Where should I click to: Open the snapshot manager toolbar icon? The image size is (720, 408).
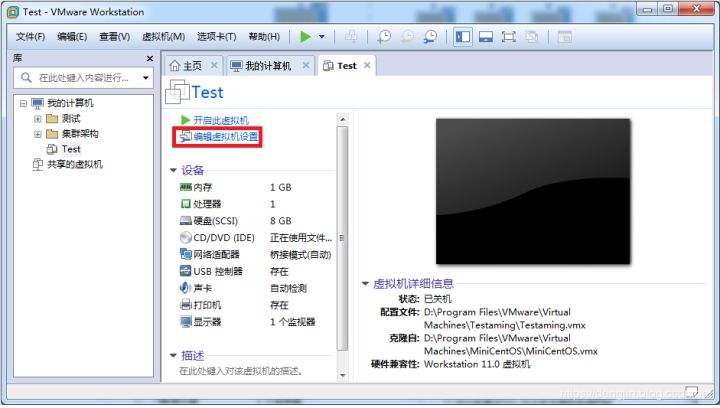(430, 37)
